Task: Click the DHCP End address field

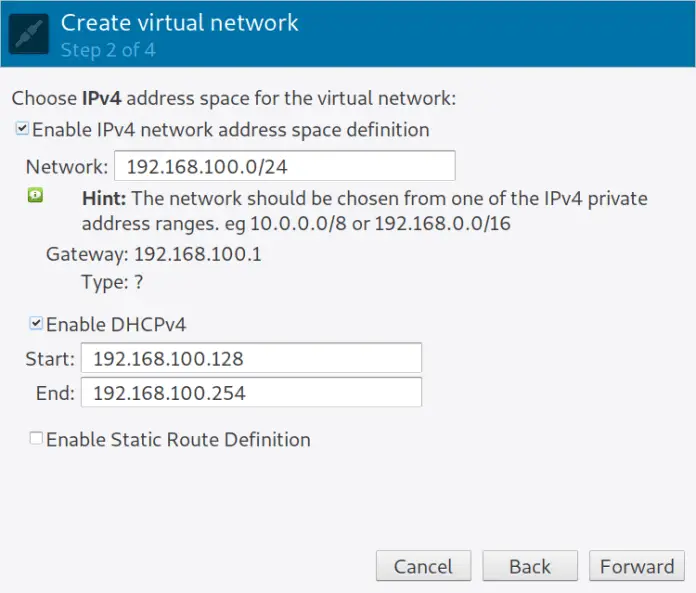Action: [x=251, y=393]
